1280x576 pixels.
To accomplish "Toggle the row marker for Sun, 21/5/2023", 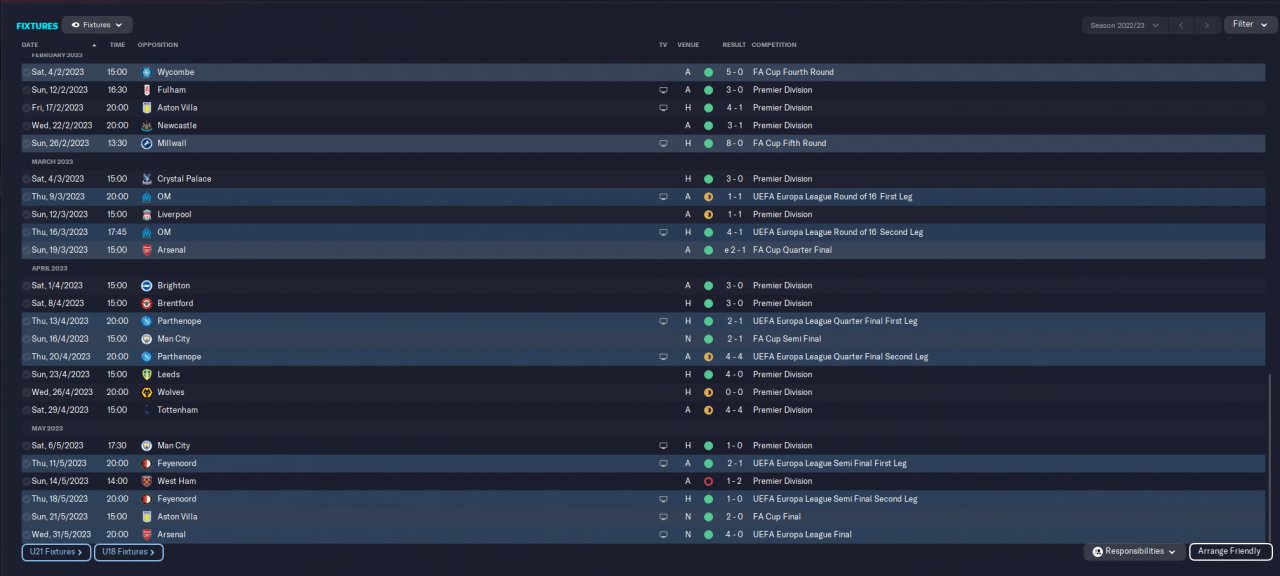I will 26,517.
